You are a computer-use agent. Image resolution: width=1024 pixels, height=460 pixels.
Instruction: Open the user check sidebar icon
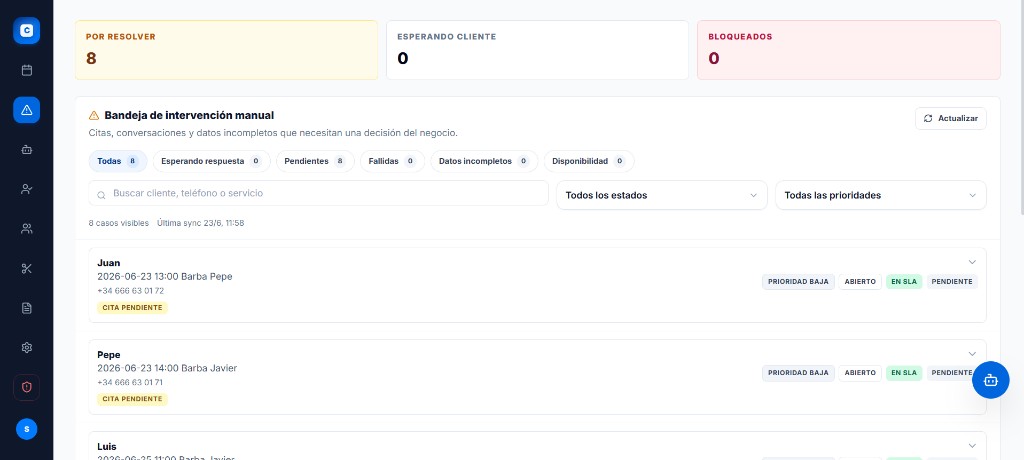coord(26,189)
